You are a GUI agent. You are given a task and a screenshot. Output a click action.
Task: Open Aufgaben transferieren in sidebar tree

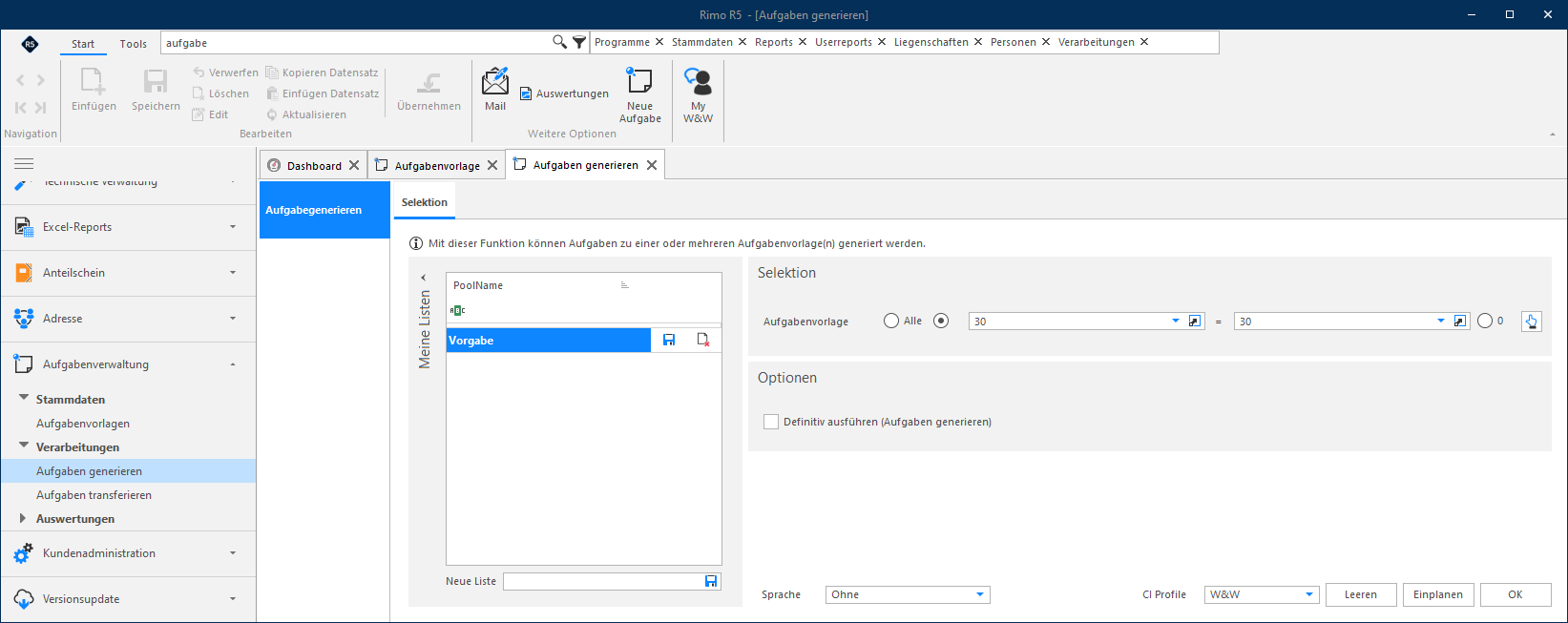(x=94, y=495)
